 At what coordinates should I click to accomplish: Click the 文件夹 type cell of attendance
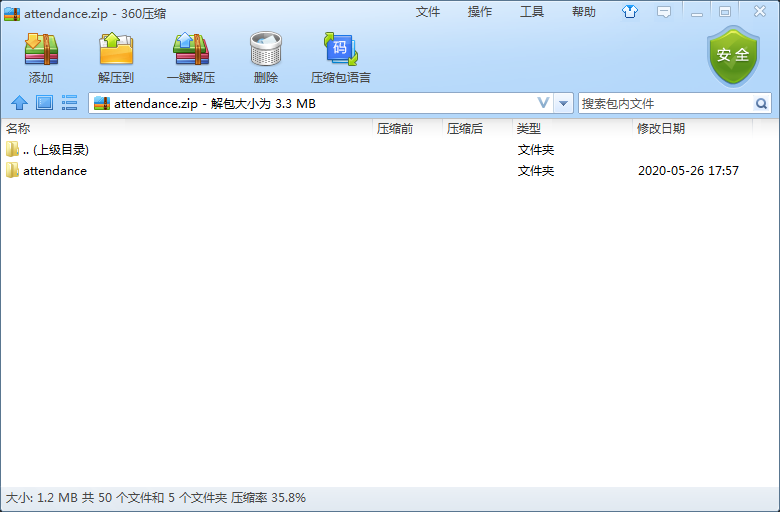536,171
